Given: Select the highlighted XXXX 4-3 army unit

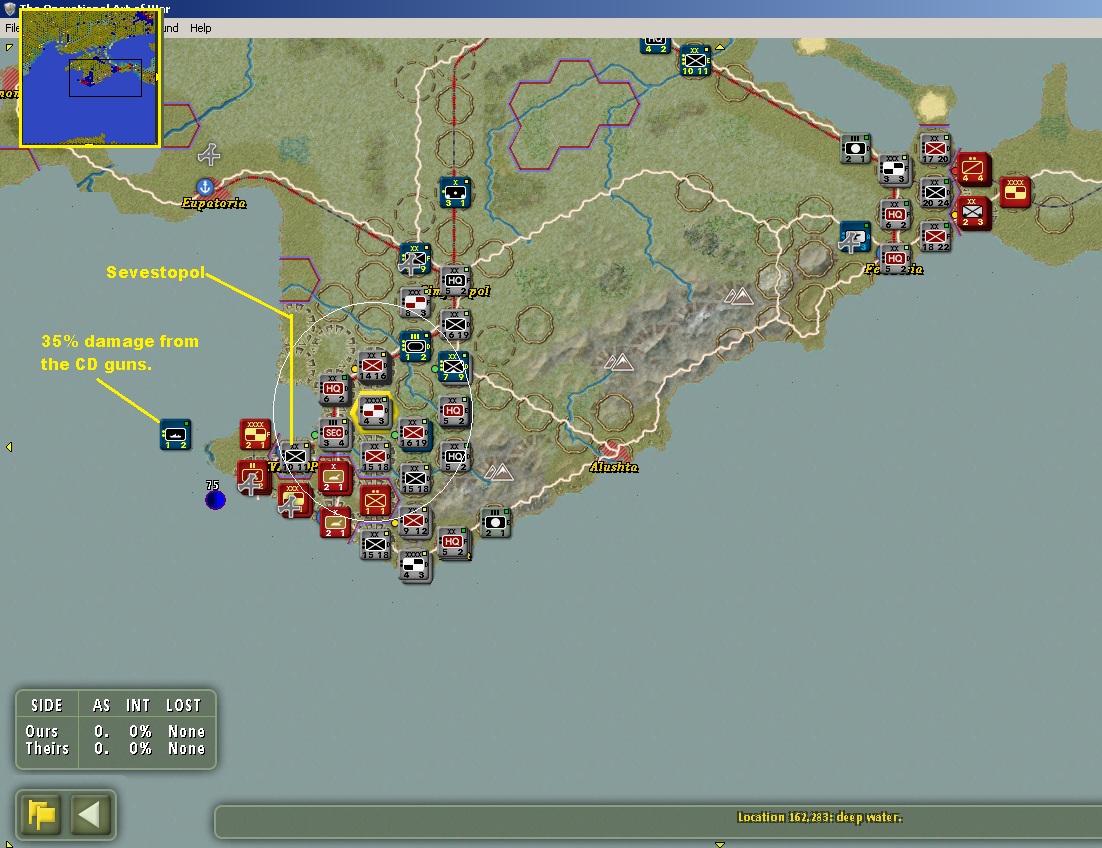Looking at the screenshot, I should pyautogui.click(x=374, y=411).
